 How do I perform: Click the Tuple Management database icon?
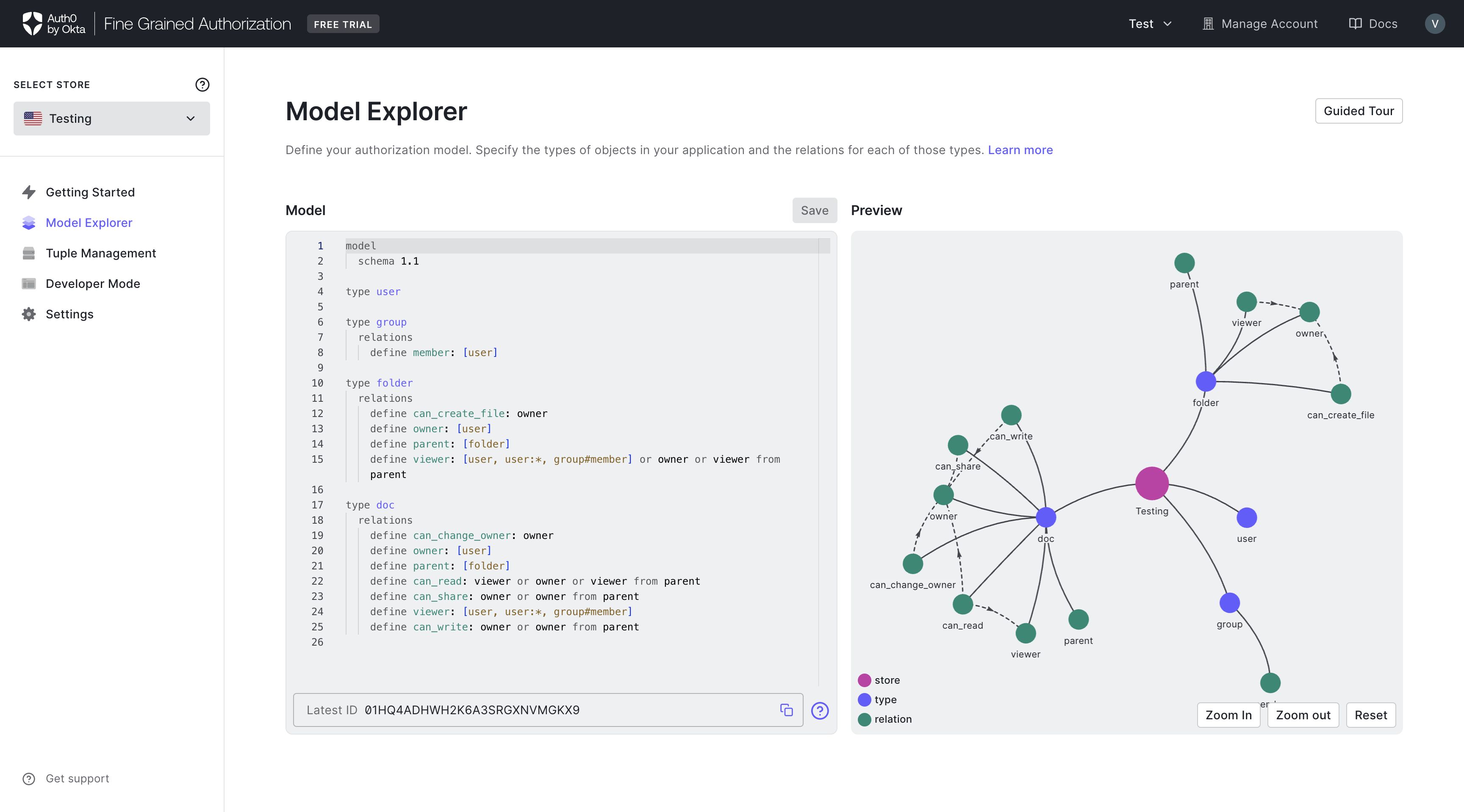click(29, 253)
